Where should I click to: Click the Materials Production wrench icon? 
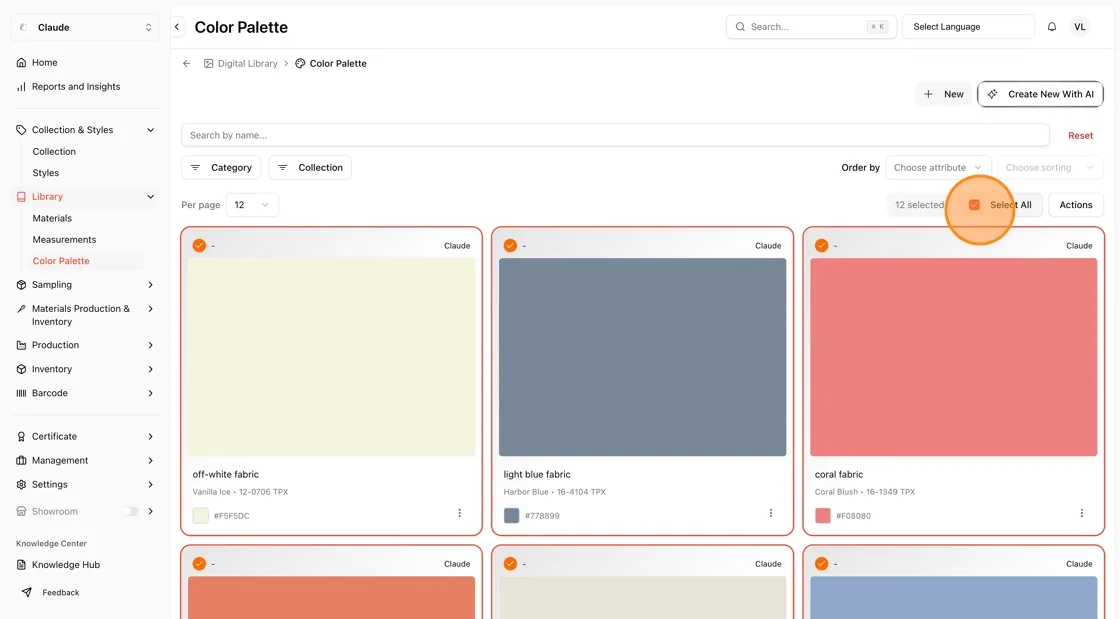coord(21,309)
